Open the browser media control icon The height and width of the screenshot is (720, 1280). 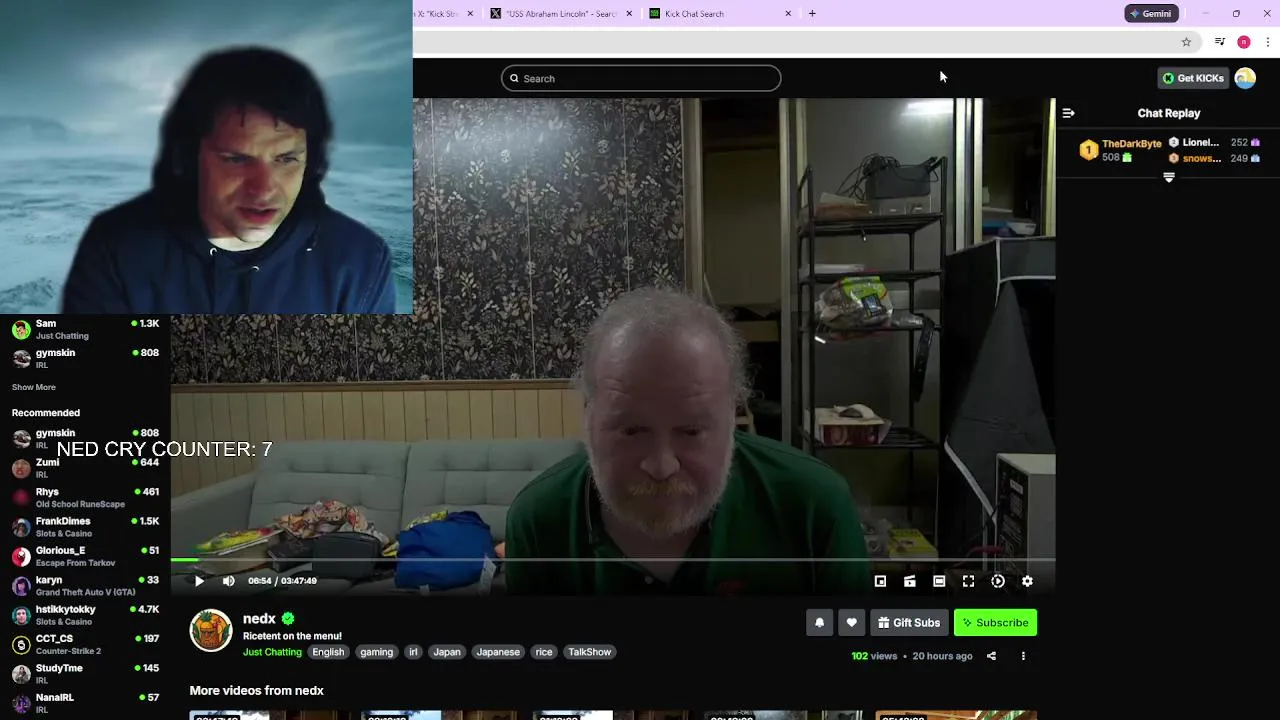[1219, 42]
